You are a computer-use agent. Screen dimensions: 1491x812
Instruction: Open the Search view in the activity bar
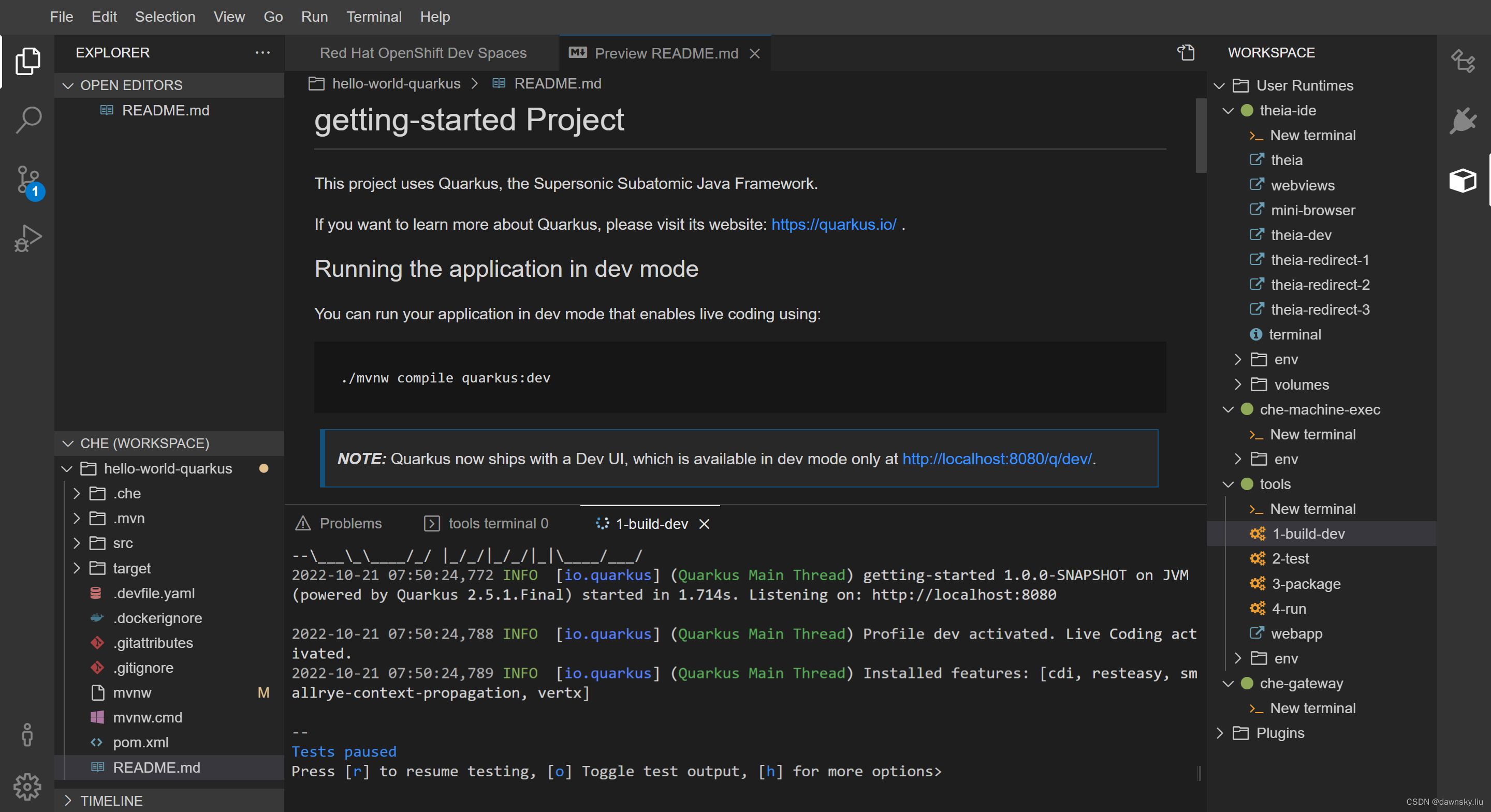27,119
